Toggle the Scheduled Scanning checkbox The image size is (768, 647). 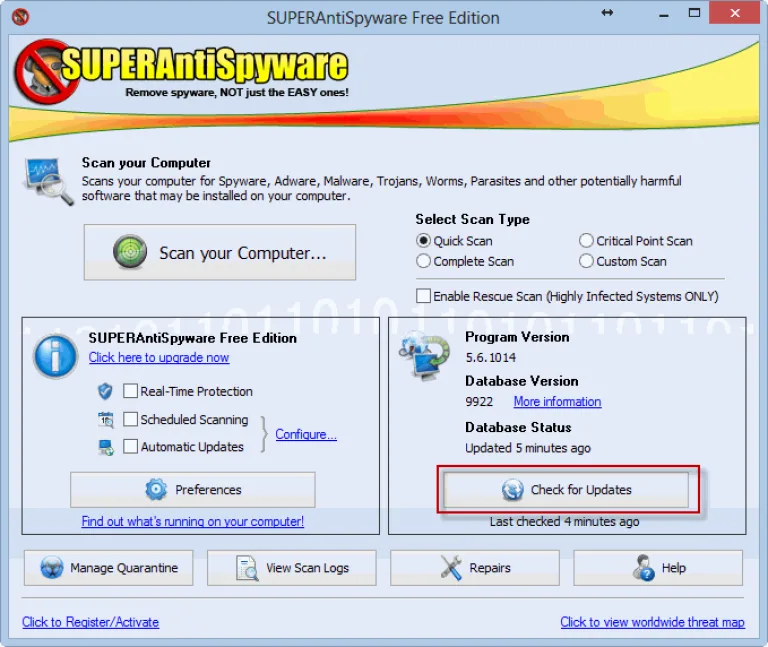point(130,419)
